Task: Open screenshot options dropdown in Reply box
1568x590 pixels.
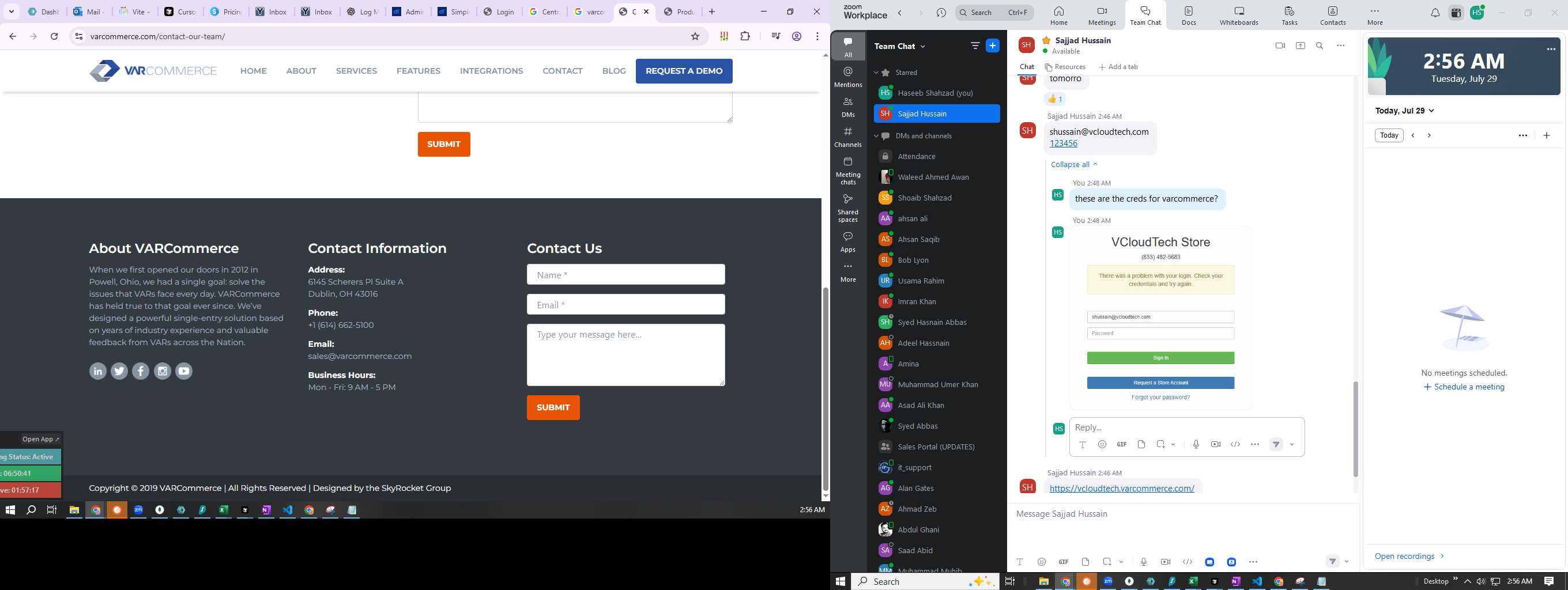Action: coord(1173,445)
